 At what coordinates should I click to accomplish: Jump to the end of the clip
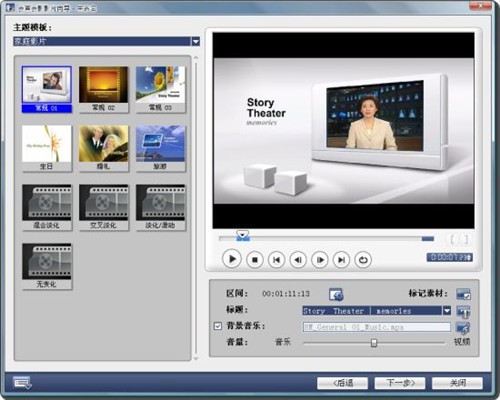(x=341, y=259)
